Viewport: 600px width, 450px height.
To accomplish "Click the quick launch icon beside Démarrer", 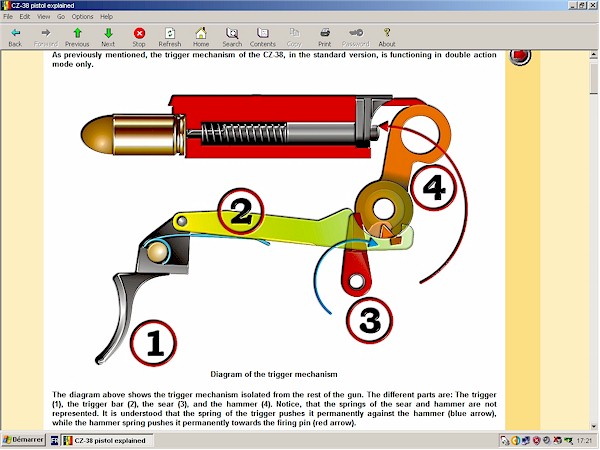I will (54, 440).
